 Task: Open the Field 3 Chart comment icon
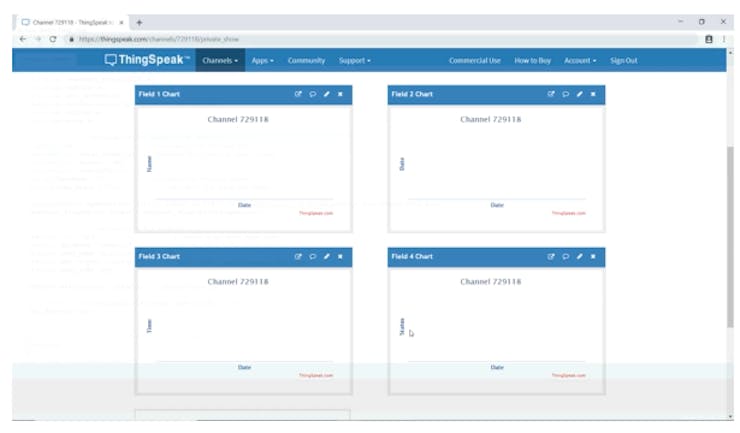point(312,256)
